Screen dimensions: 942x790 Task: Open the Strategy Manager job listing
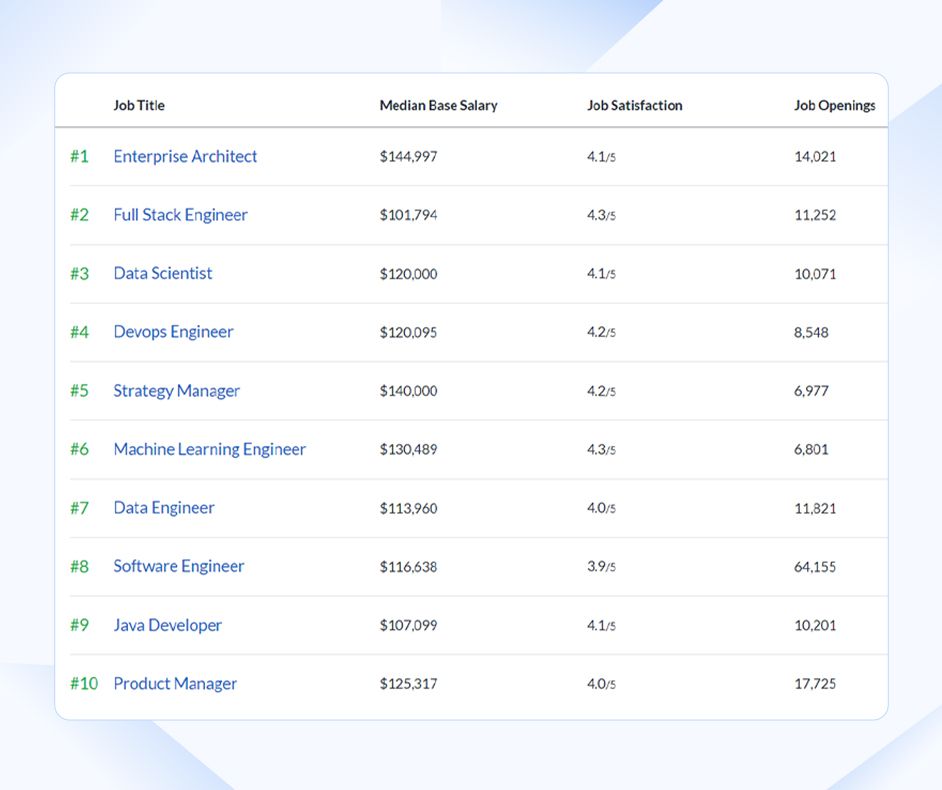176,391
